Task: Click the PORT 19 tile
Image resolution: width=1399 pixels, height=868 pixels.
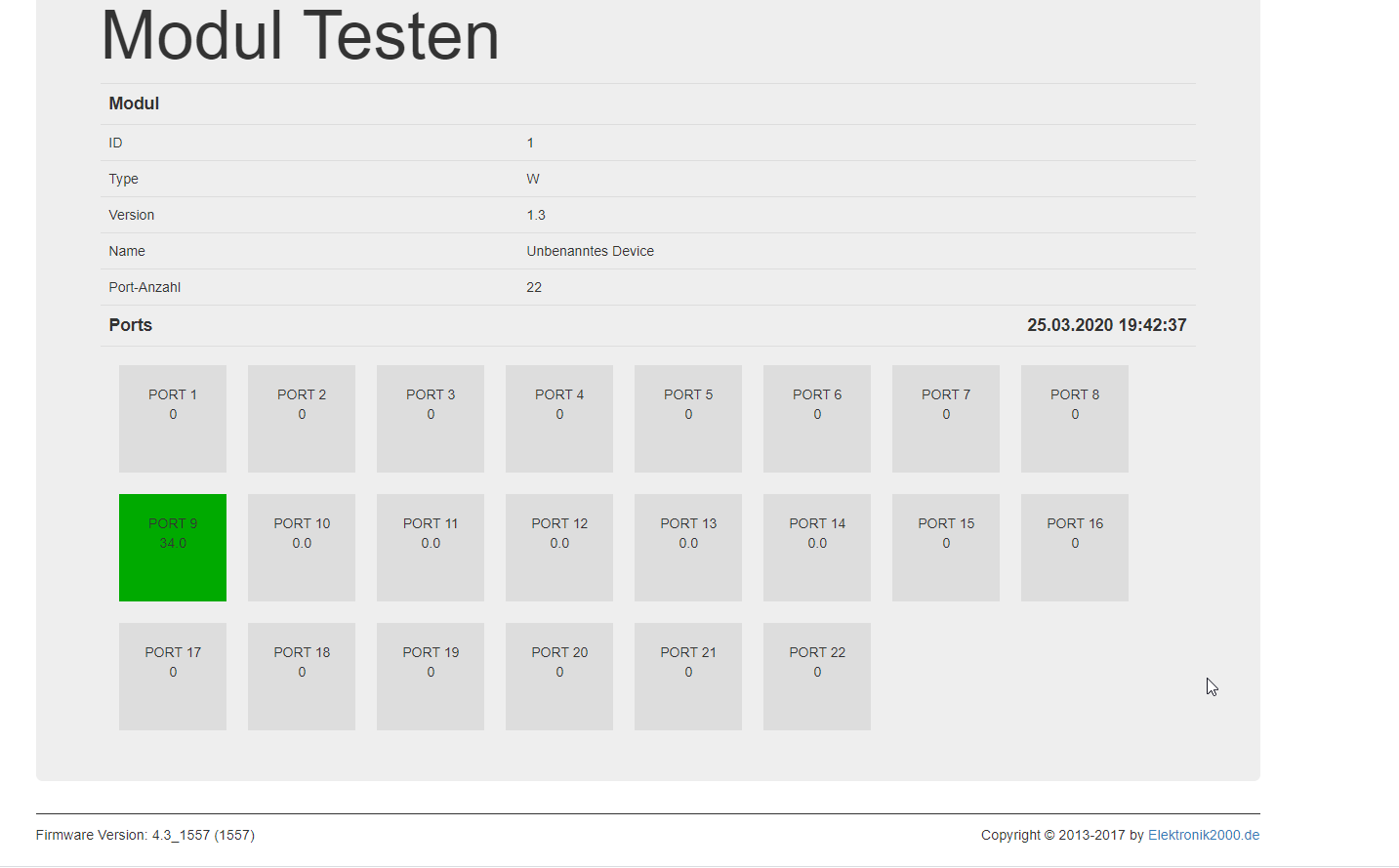Action: pos(431,677)
